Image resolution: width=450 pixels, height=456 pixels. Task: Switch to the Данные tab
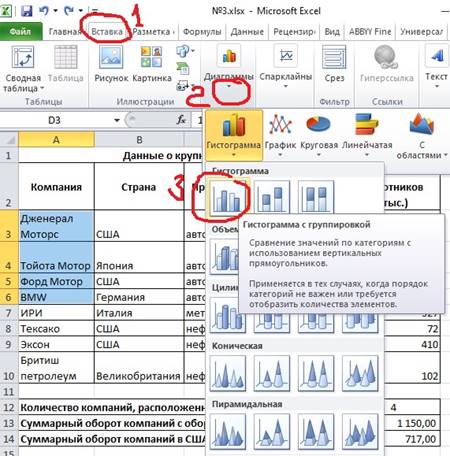(x=247, y=32)
